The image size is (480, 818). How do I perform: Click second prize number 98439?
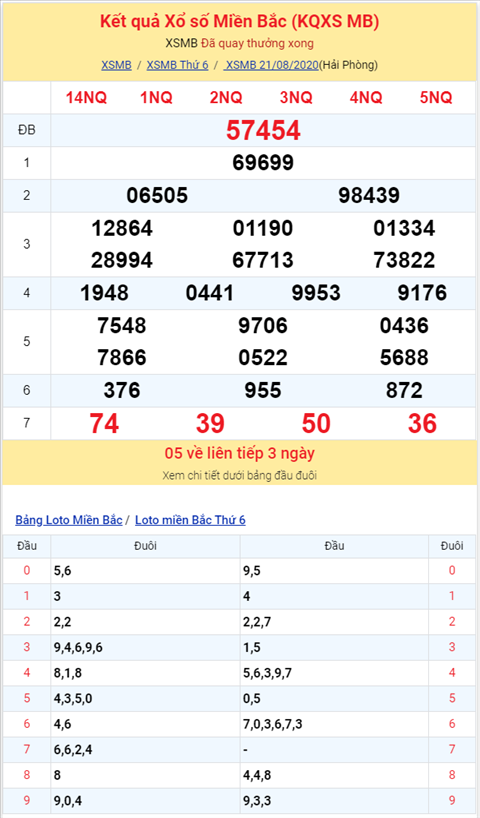(369, 196)
